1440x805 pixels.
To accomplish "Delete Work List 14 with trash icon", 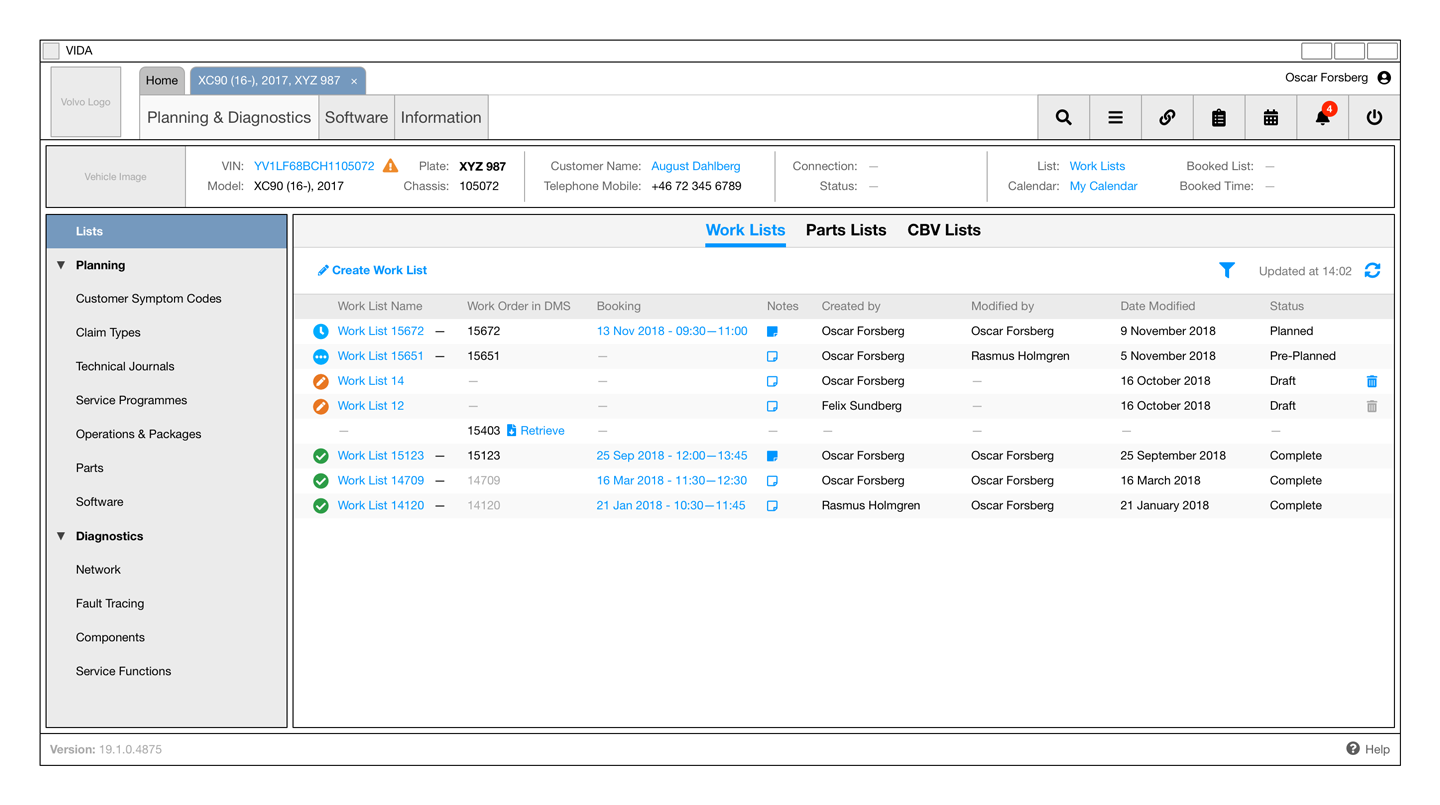I will pos(1372,381).
